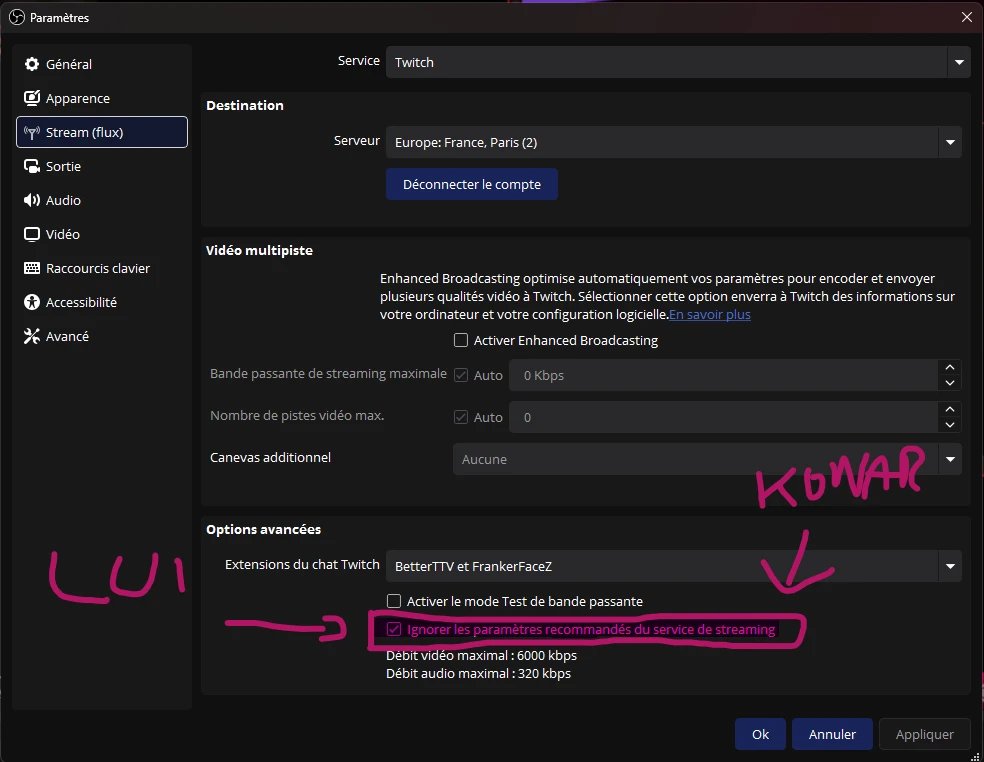Increase the streaming bandwidth Kbps value
The height and width of the screenshot is (762, 984).
point(949,368)
